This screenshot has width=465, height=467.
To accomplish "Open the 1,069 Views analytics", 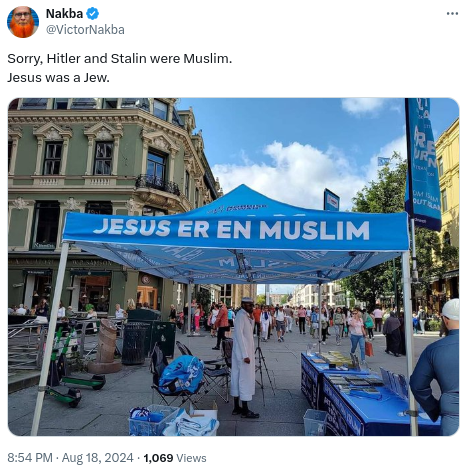I will 175,458.
